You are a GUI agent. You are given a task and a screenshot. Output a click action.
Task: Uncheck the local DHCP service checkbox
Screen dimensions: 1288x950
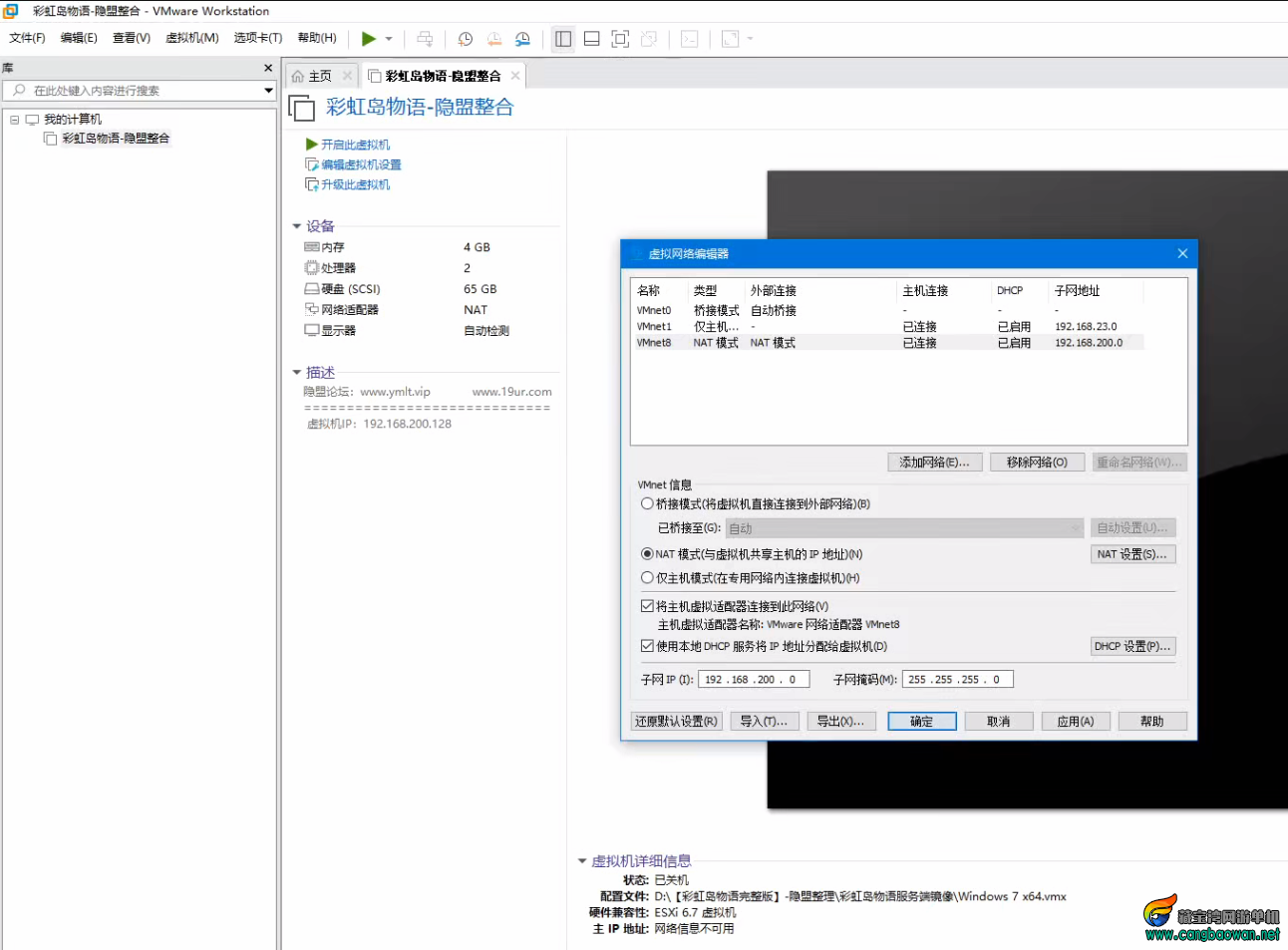coord(647,646)
